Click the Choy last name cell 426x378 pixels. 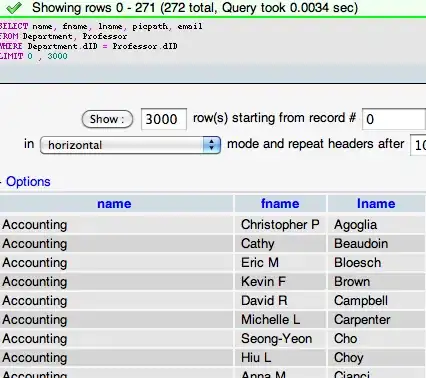coord(377,358)
